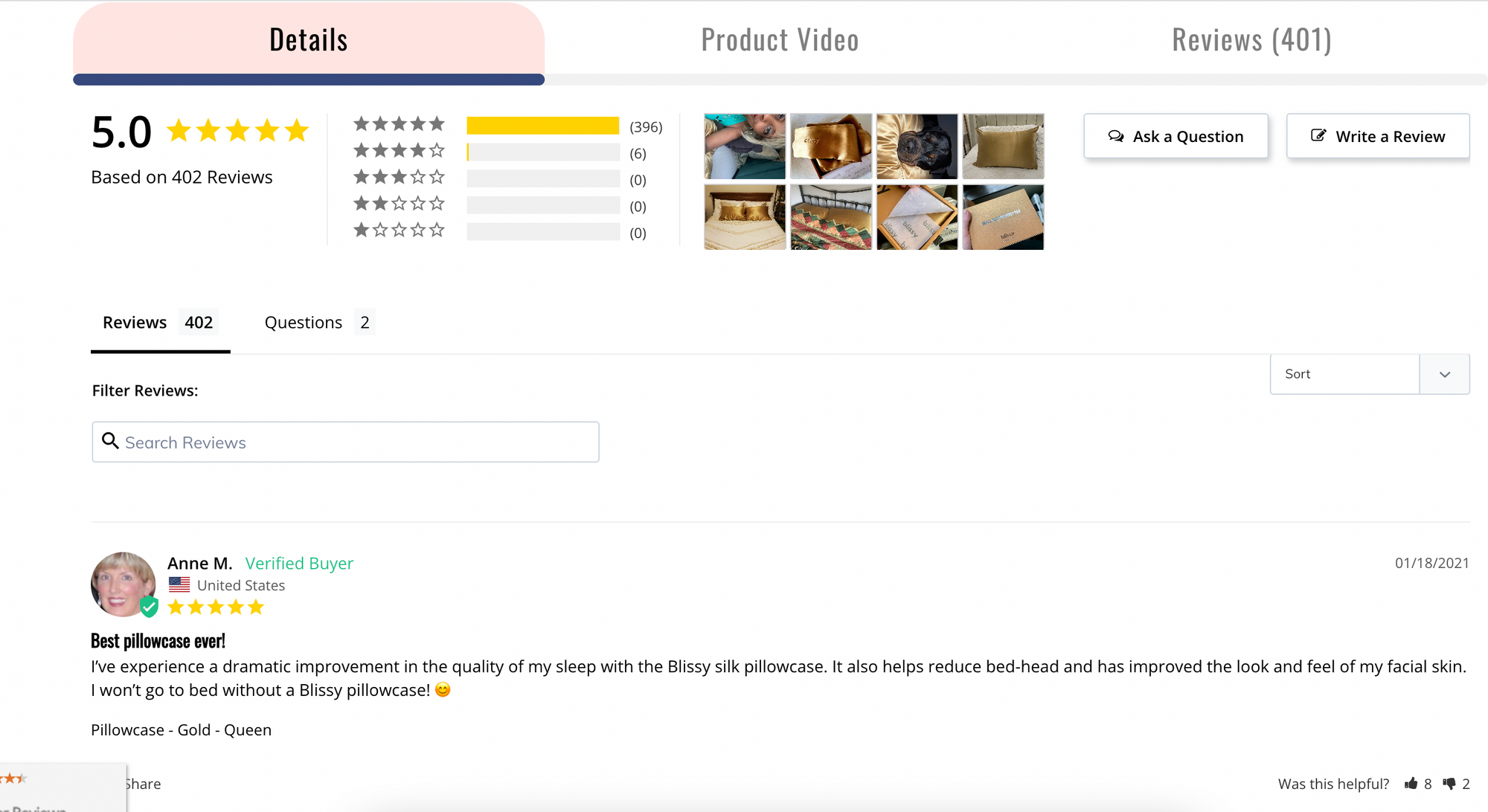Toggle the Details tab view
The image size is (1488, 812).
point(308,40)
